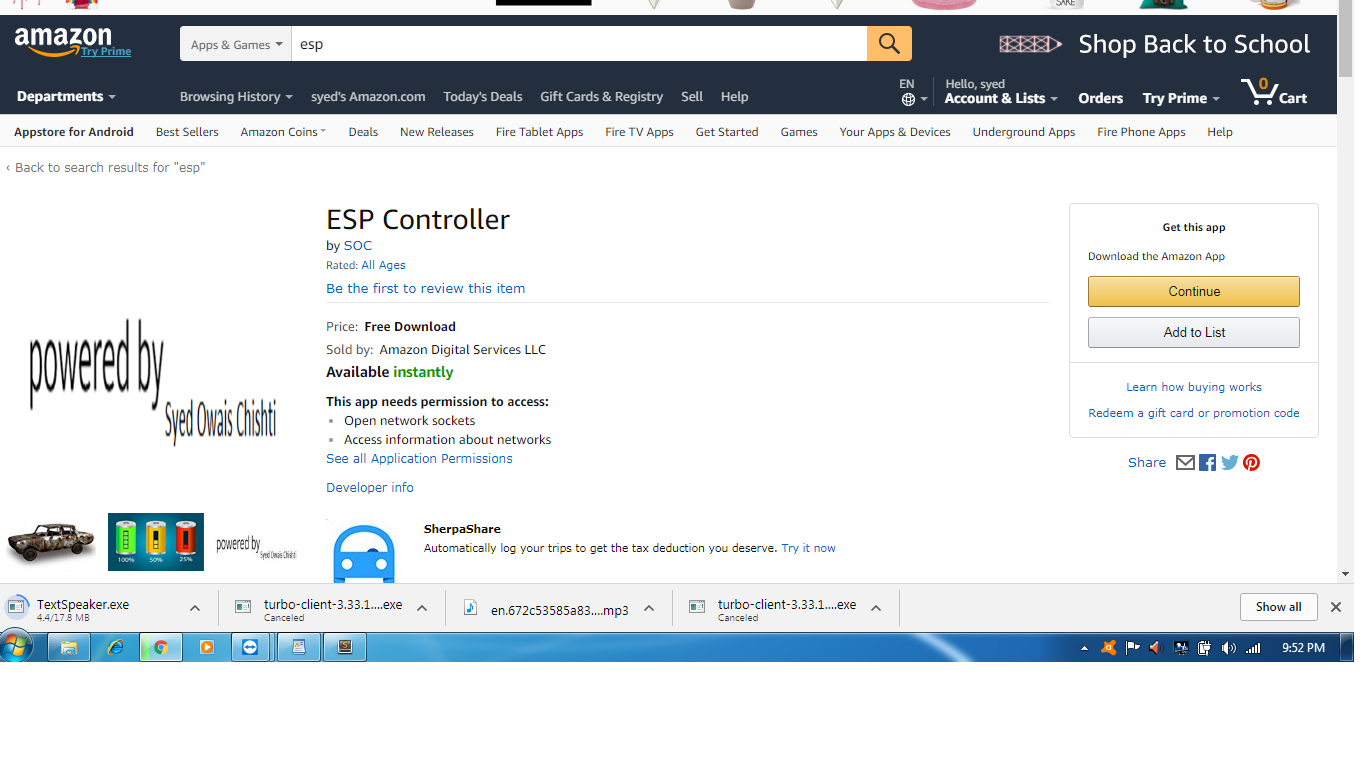Share on Pinterest
The height and width of the screenshot is (768, 1366).
pos(1251,462)
